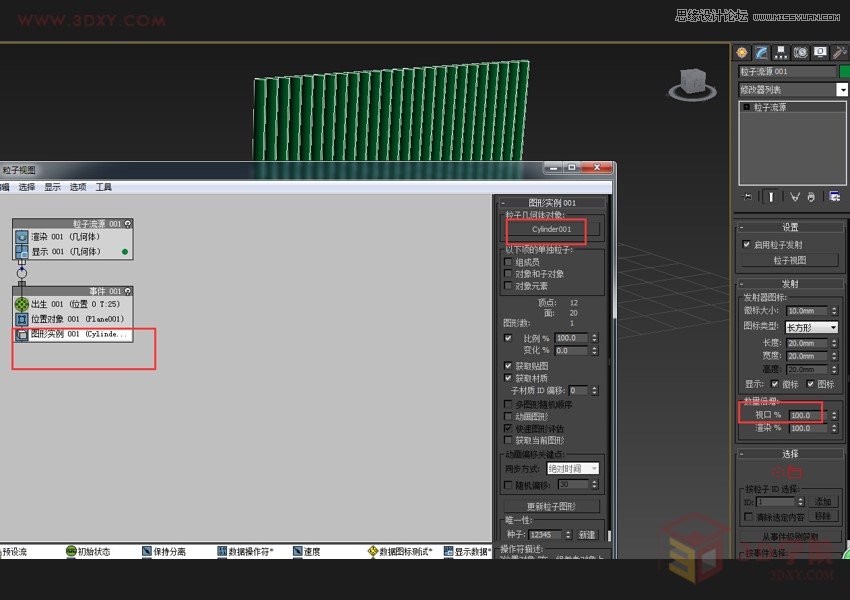
Task: Click the Cylinder001 geometry object button
Action: (554, 231)
